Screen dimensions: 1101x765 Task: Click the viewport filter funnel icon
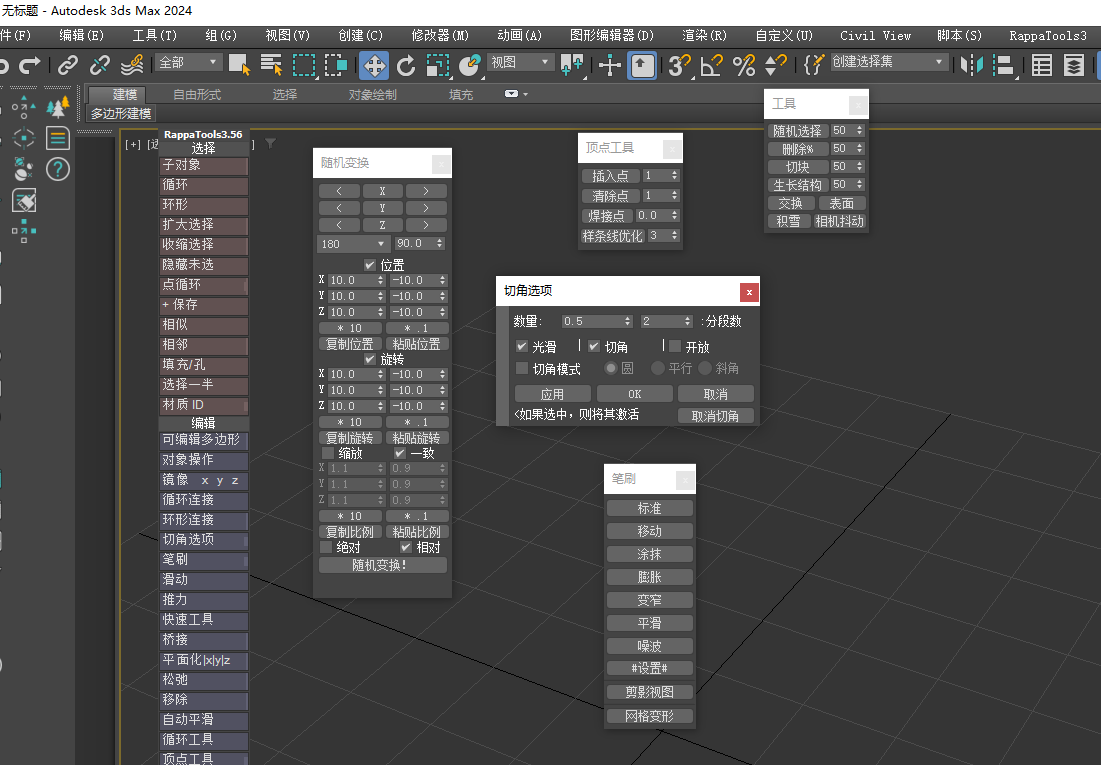pyautogui.click(x=270, y=143)
